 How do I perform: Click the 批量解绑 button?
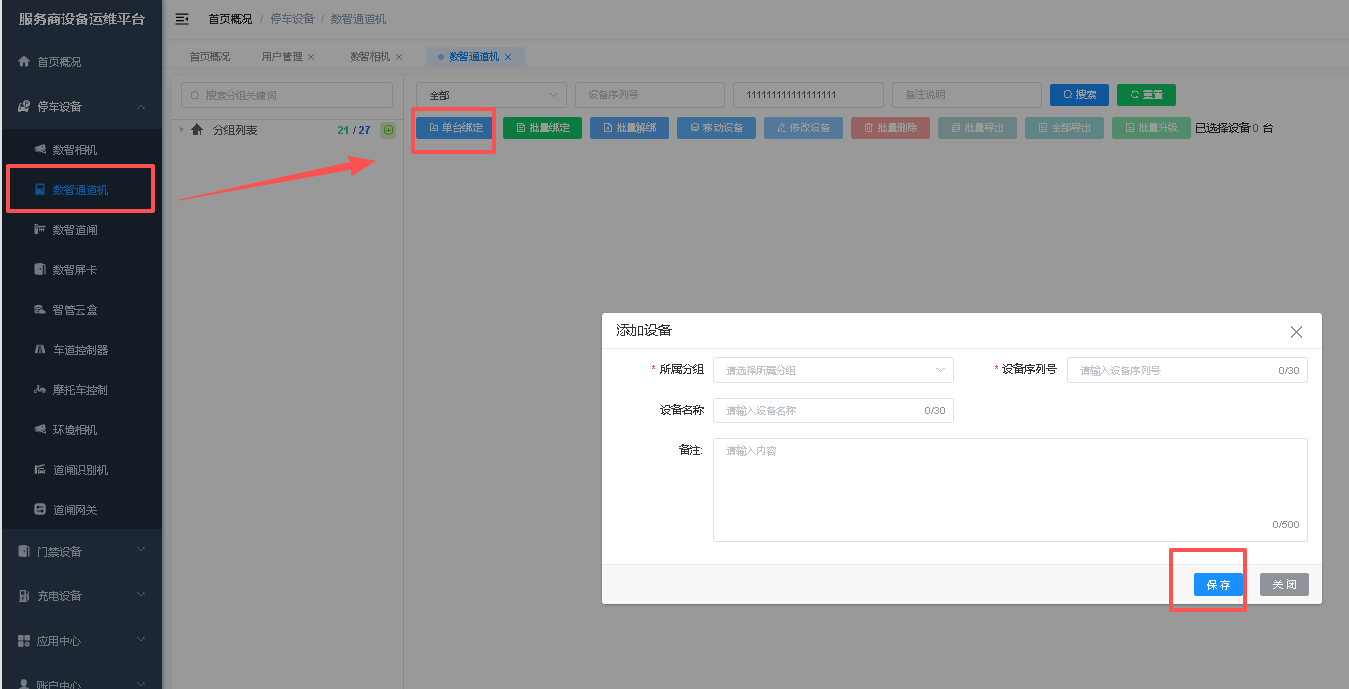coord(629,128)
